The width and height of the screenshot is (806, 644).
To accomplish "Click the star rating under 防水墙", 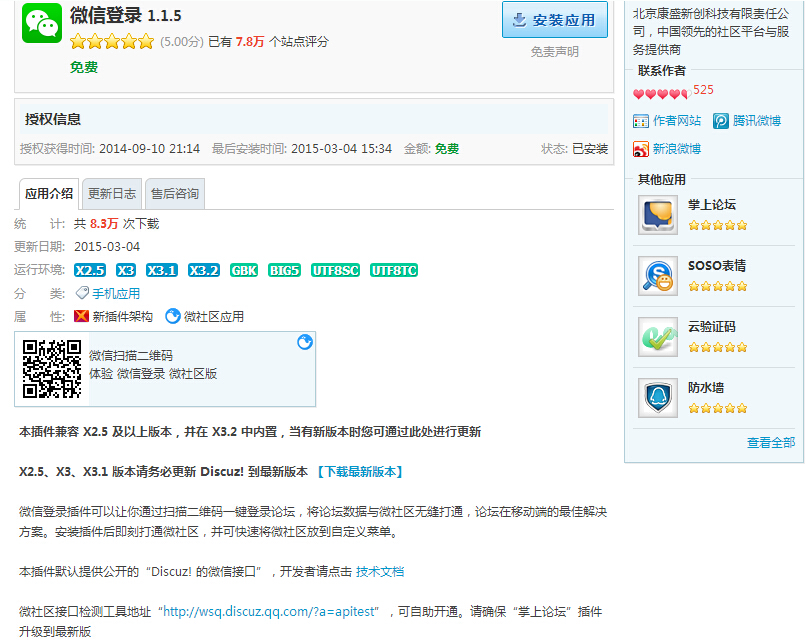I will 718,409.
